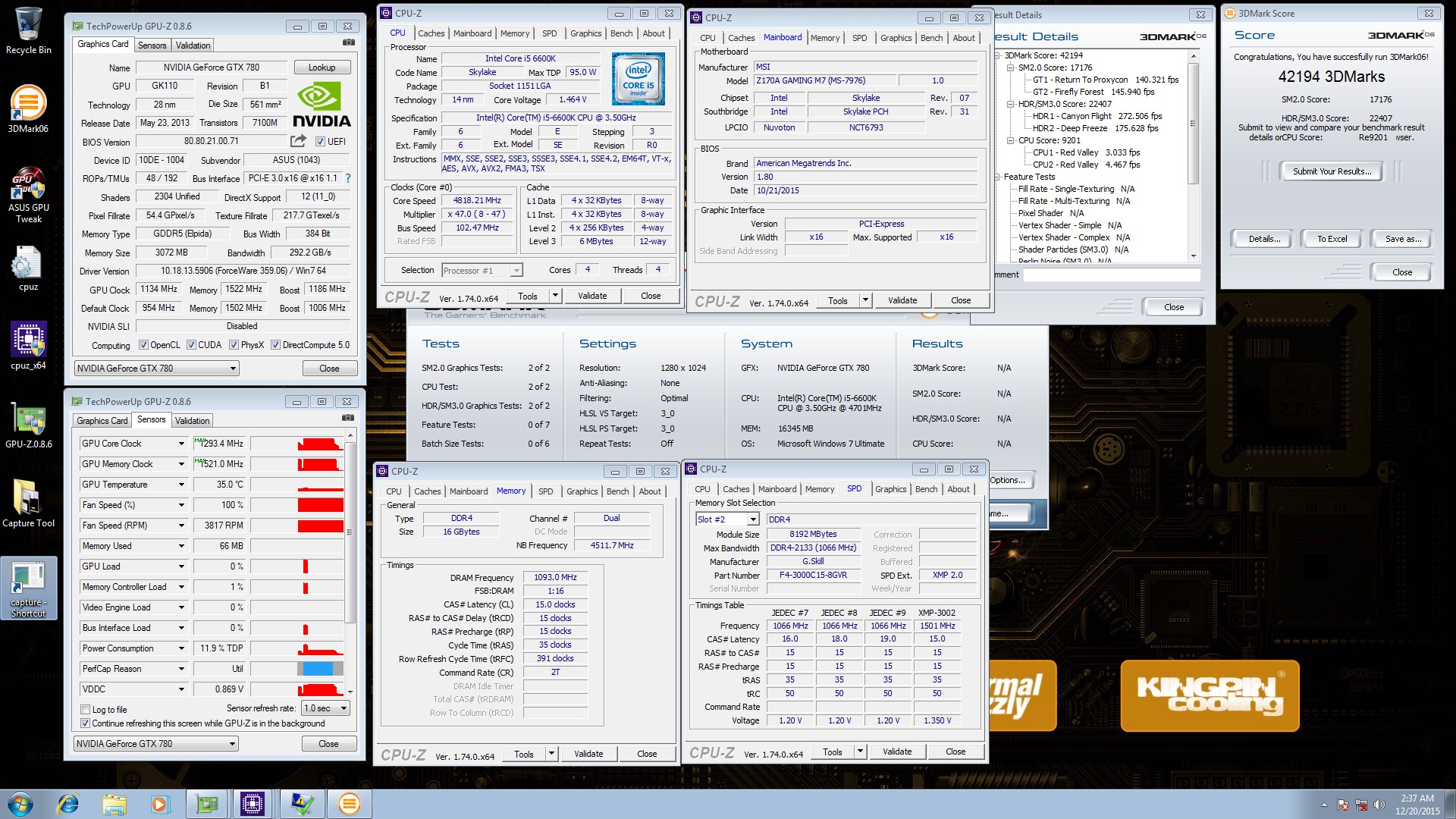Image resolution: width=1456 pixels, height=819 pixels.
Task: Open the Capture Tool folder icon
Action: [28, 503]
